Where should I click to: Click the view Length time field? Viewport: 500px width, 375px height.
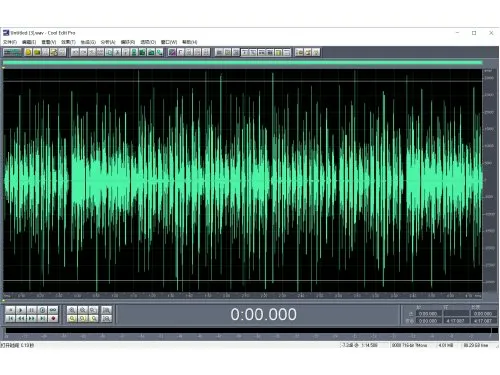pyautogui.click(x=482, y=321)
